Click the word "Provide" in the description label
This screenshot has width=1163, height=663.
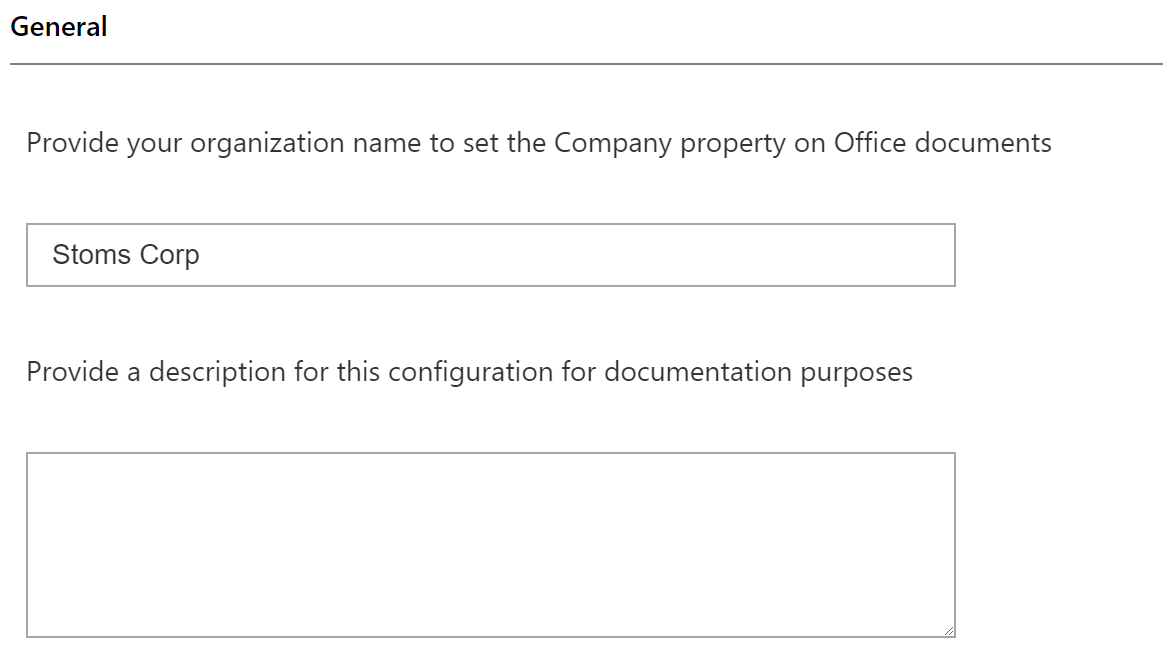click(x=73, y=372)
